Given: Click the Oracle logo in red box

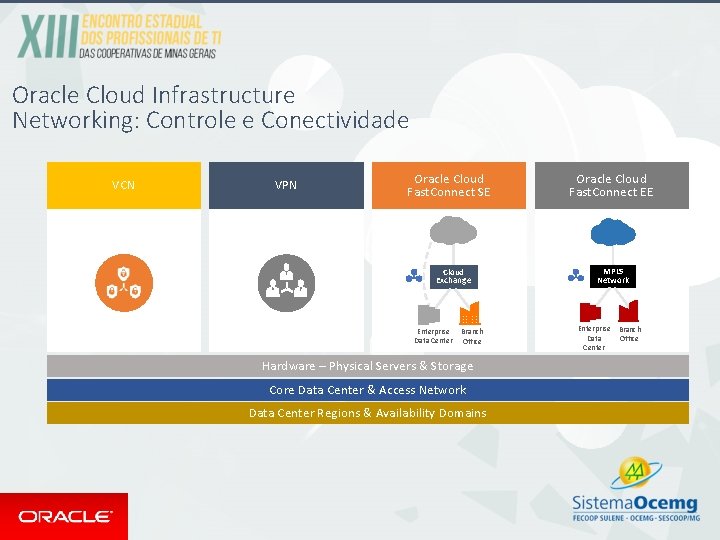Looking at the screenshot, I should [x=64, y=517].
